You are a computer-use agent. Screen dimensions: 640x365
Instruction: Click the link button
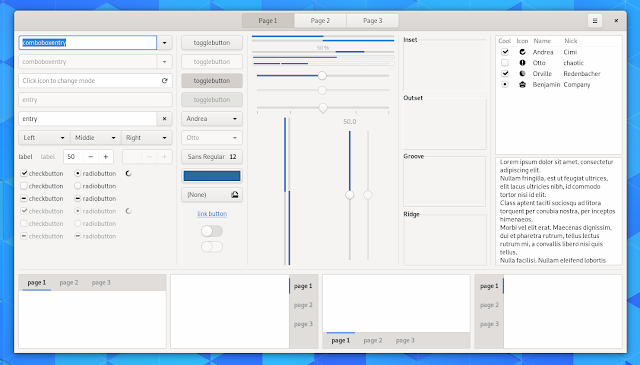point(212,214)
